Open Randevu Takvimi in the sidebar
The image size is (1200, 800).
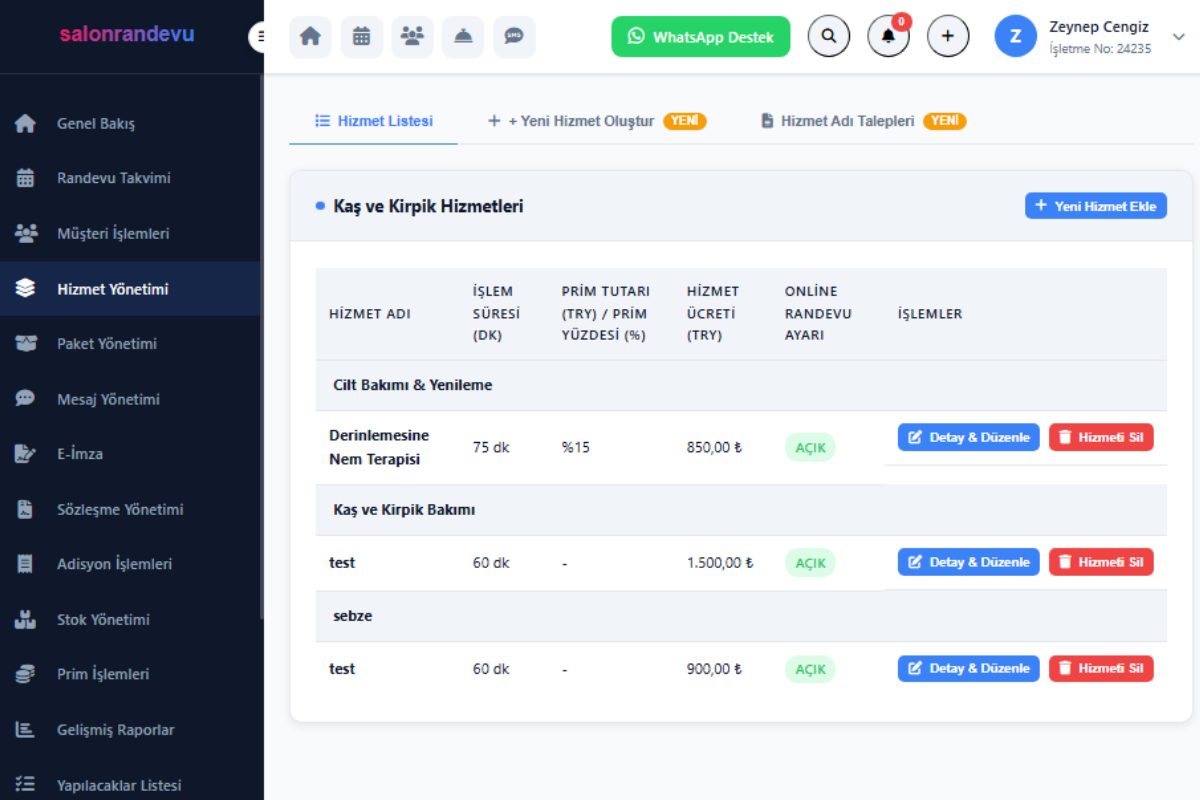pos(113,178)
